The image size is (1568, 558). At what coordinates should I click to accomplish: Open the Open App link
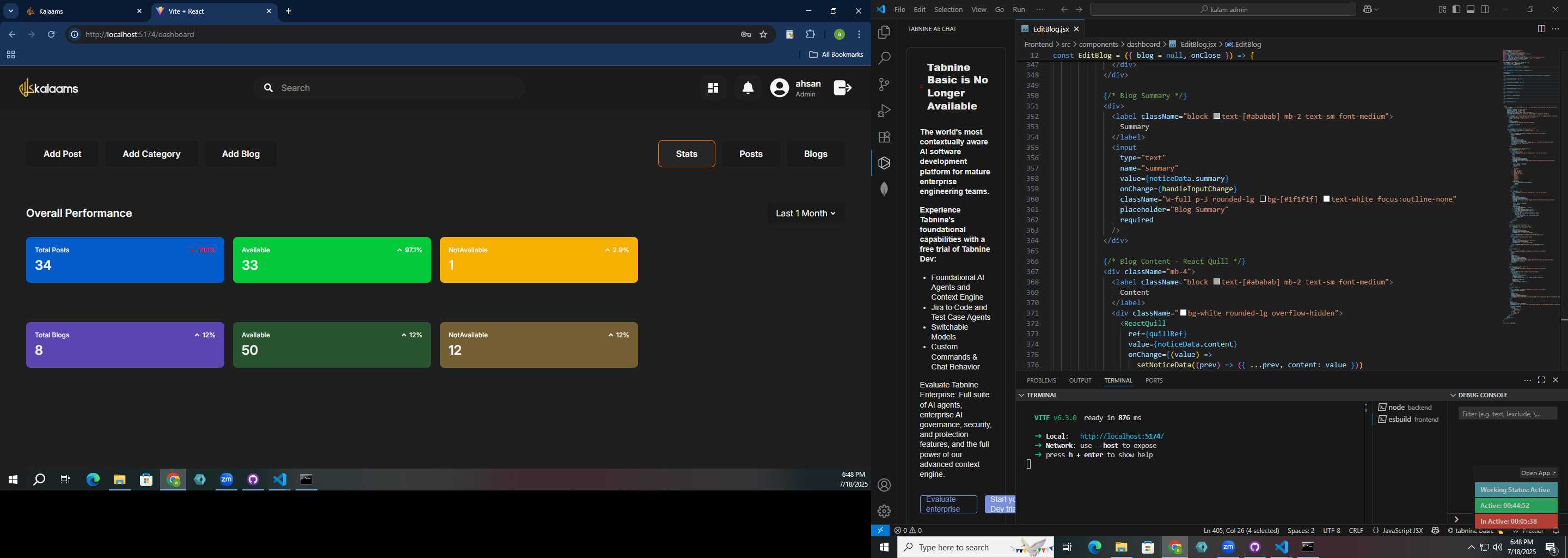pos(1538,474)
